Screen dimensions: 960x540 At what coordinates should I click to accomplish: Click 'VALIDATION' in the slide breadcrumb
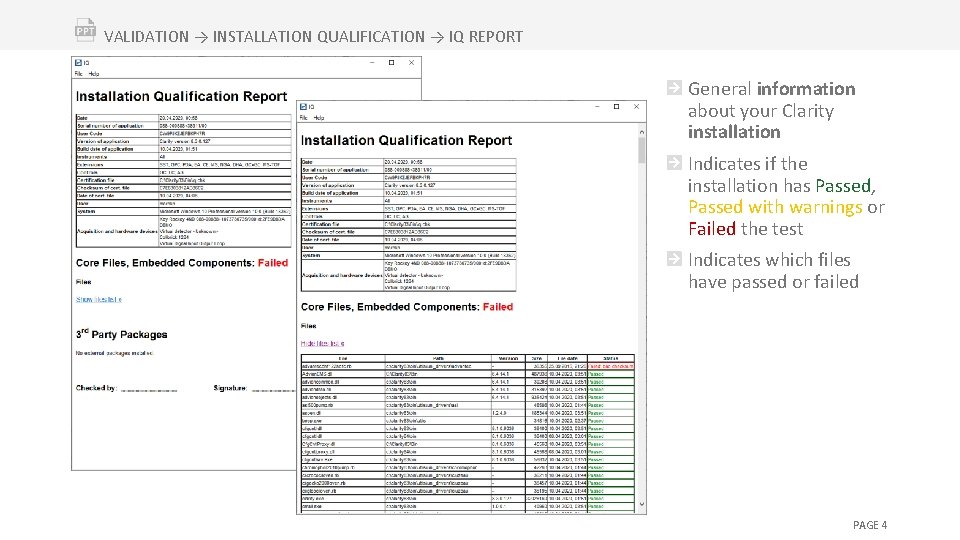pos(146,37)
